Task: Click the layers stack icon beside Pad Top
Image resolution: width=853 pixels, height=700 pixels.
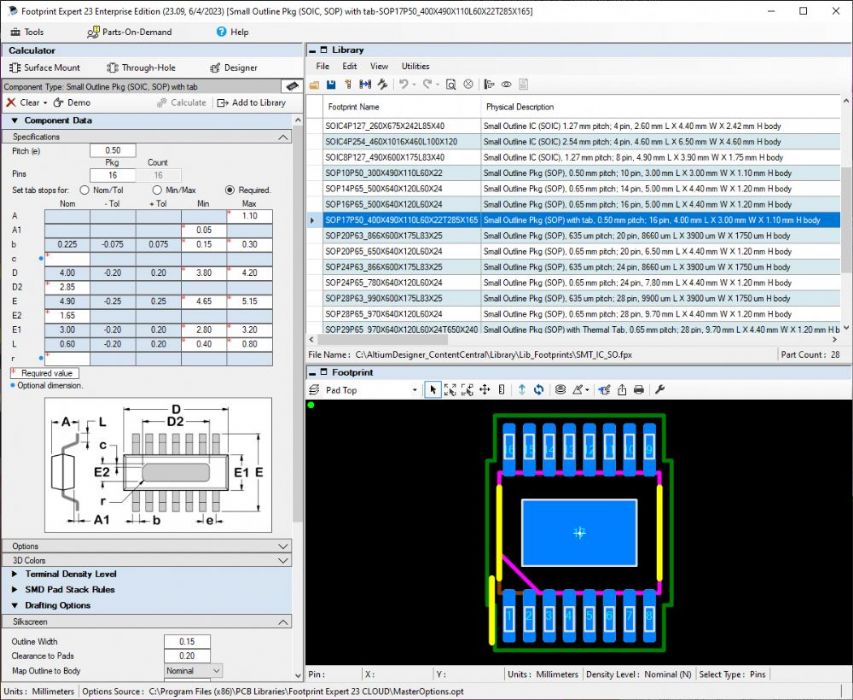Action: pyautogui.click(x=314, y=389)
